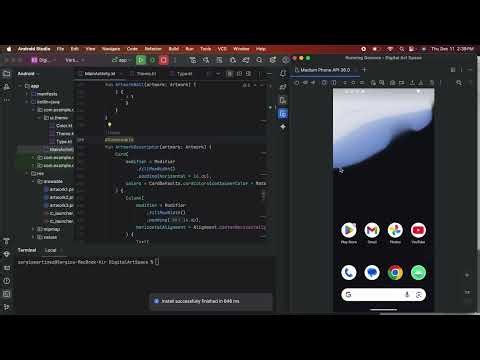Click the add device plus button
The image size is (480, 360).
tap(364, 70)
